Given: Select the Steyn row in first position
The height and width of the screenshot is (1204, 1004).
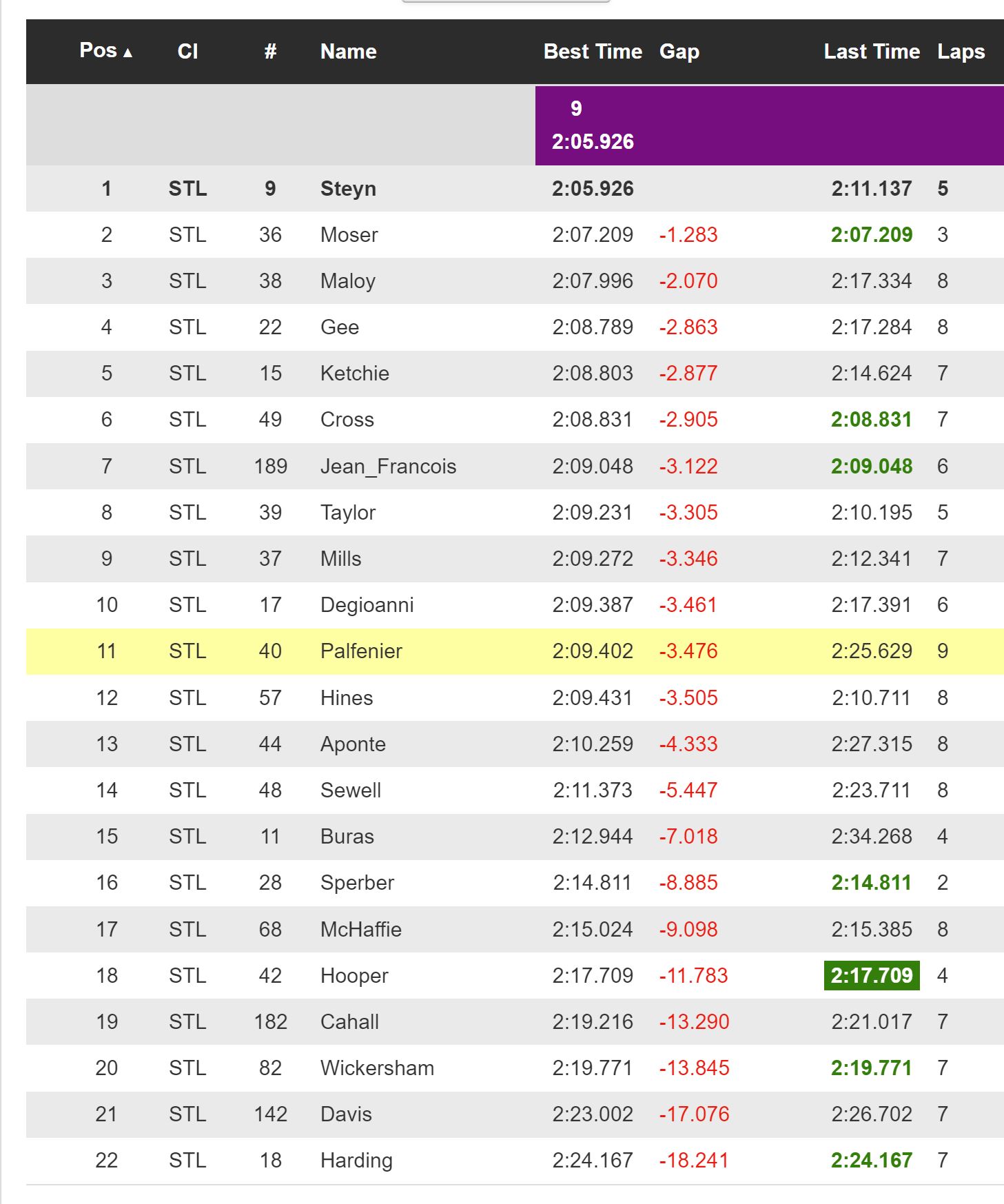Looking at the screenshot, I should pos(515,188).
